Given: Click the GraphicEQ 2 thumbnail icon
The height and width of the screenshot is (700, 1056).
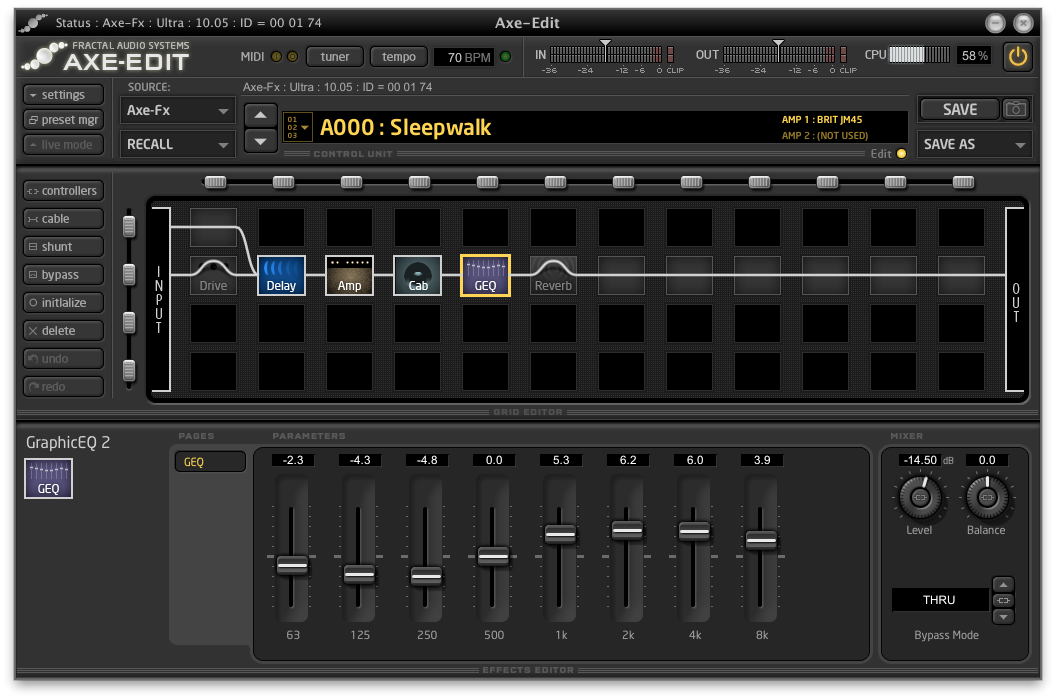Looking at the screenshot, I should tap(48, 478).
